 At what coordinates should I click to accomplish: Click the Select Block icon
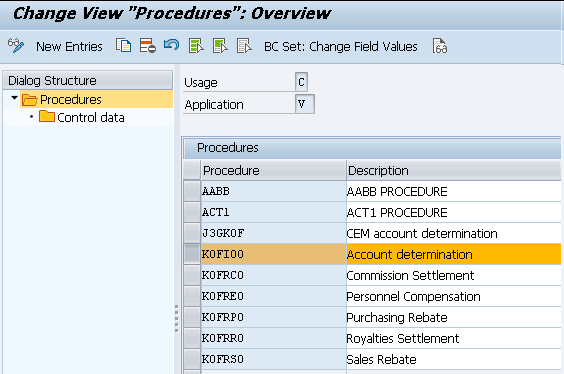click(x=220, y=46)
